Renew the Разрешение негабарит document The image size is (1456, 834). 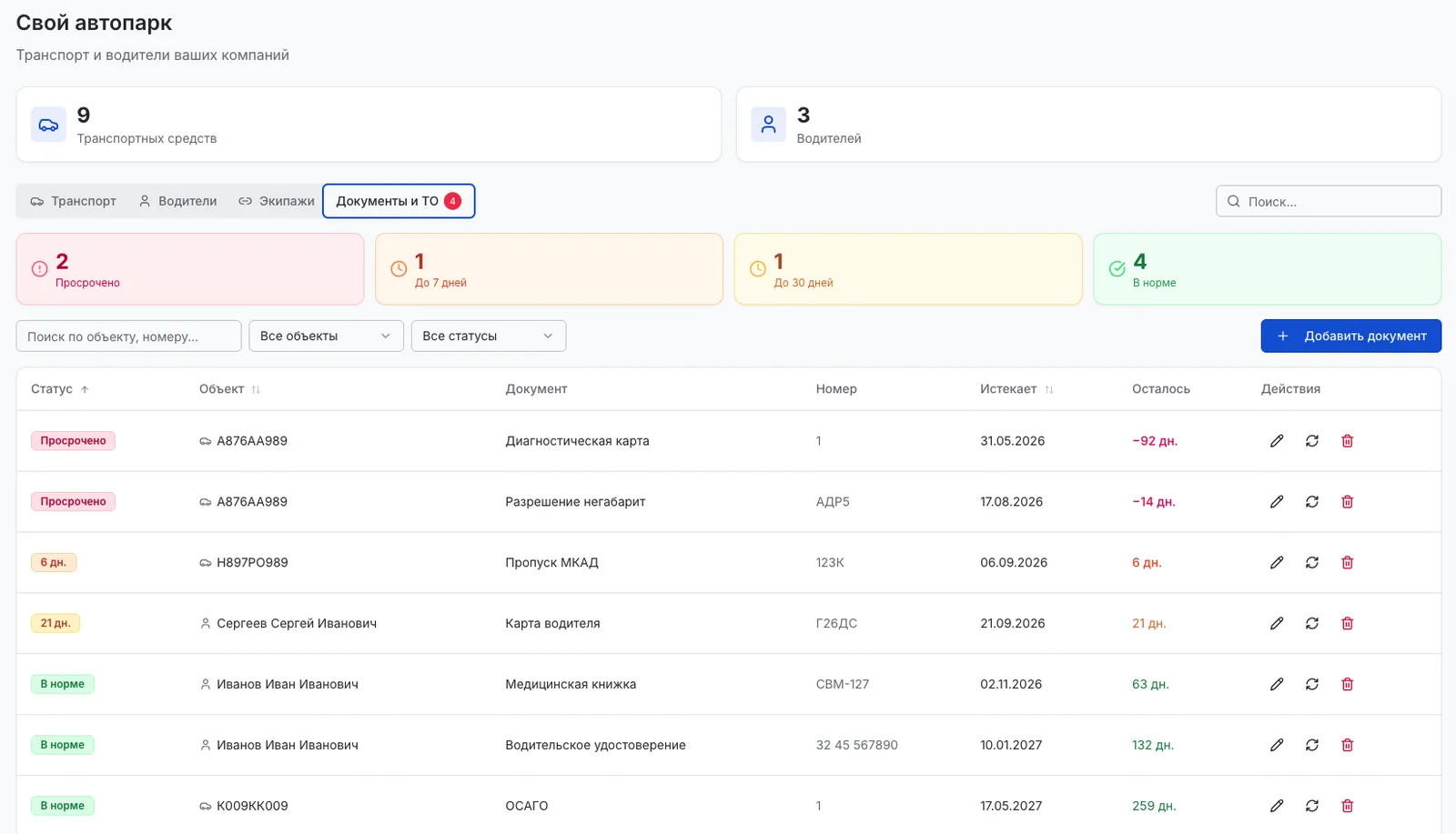pos(1312,502)
